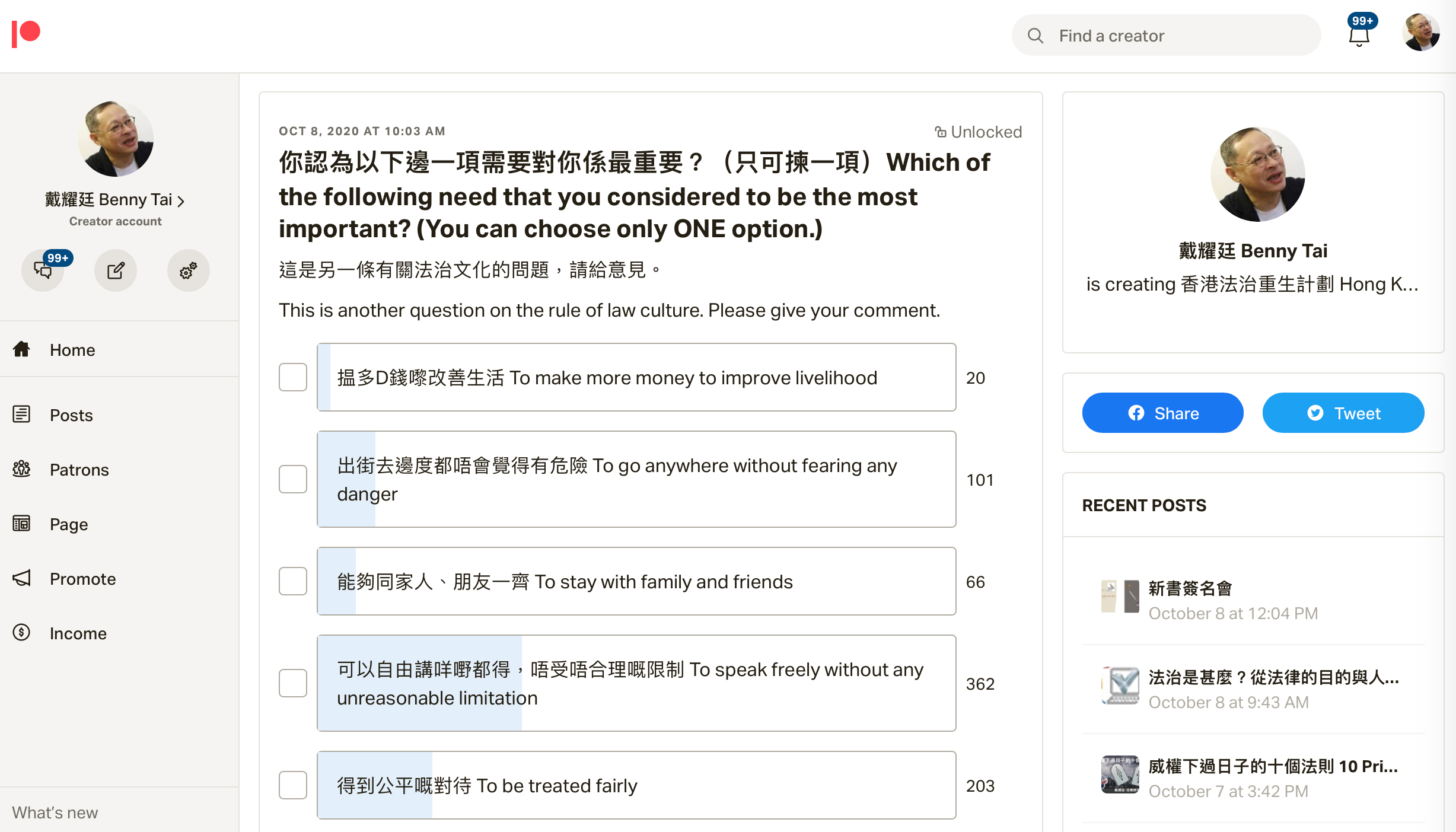Screen dimensions: 1456x832
Task: Open the settings gears icon
Action: tap(188, 270)
